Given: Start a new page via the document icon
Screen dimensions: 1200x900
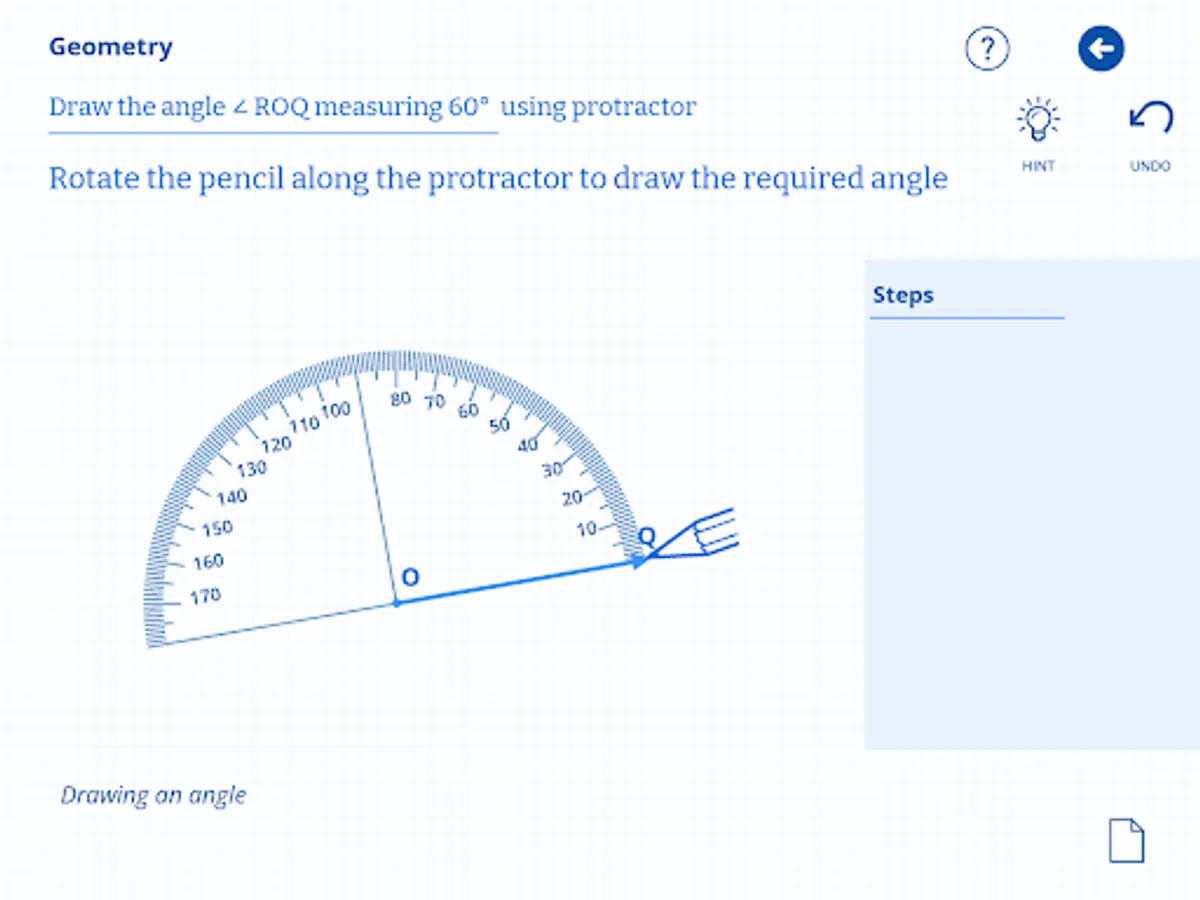Looking at the screenshot, I should coord(1126,841).
